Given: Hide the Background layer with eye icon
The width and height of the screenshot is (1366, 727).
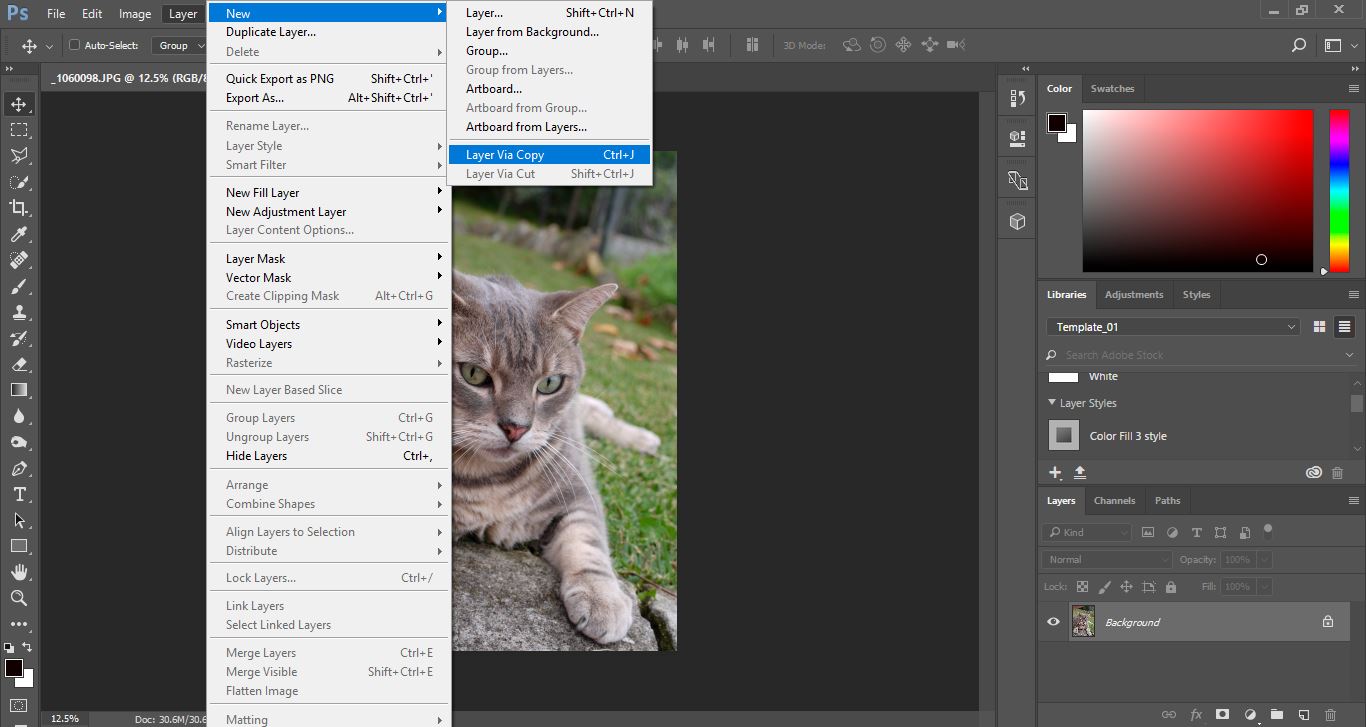Looking at the screenshot, I should click(x=1053, y=622).
